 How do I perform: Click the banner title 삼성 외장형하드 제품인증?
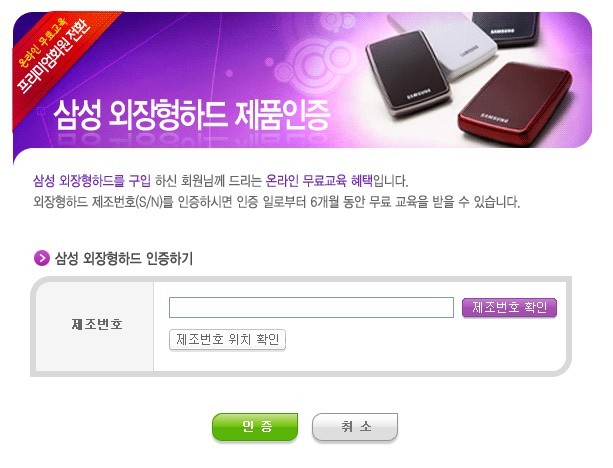coord(192,115)
